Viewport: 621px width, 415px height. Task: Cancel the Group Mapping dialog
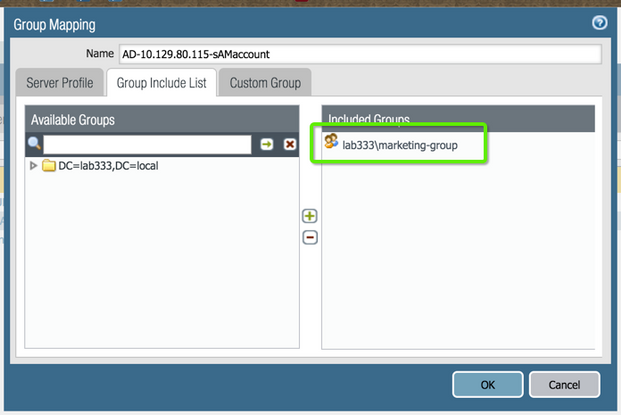tap(564, 385)
